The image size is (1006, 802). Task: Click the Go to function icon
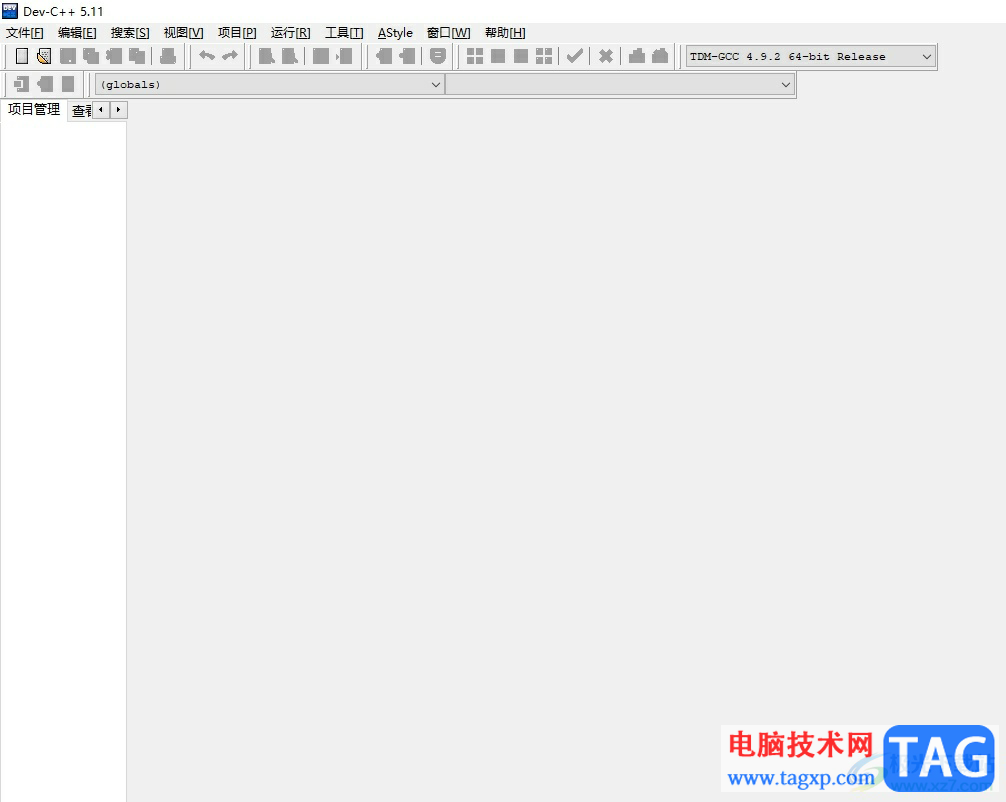[x=321, y=56]
